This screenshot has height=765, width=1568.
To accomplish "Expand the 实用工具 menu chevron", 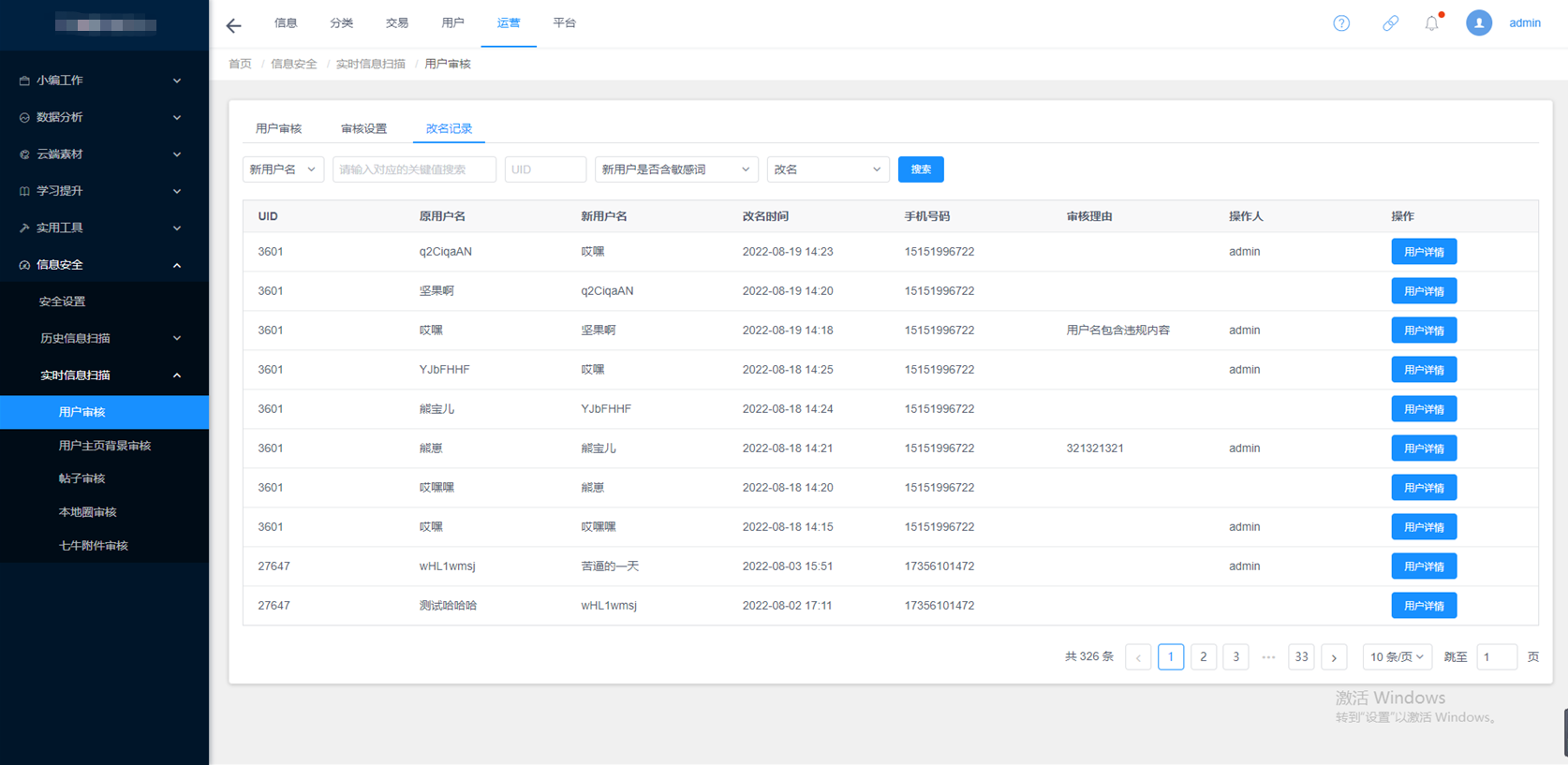I will pyautogui.click(x=177, y=228).
